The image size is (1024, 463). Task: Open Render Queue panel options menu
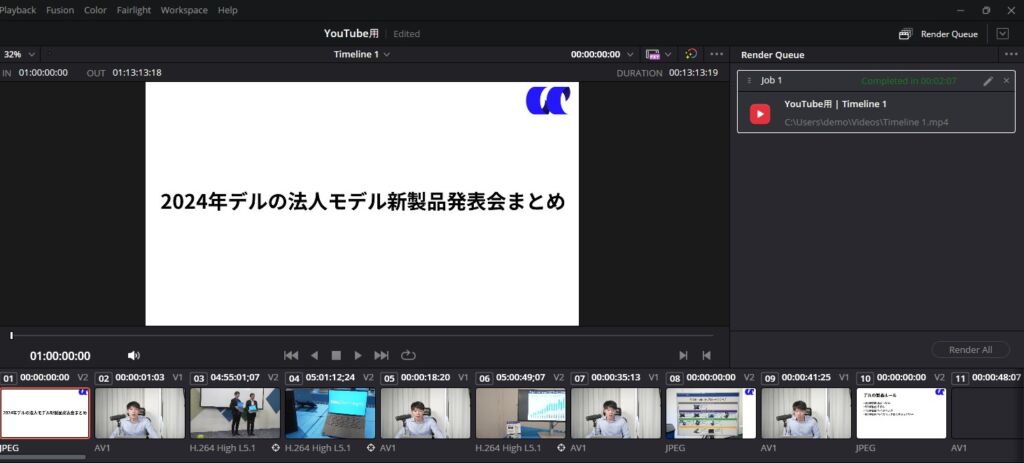pyautogui.click(x=1010, y=54)
